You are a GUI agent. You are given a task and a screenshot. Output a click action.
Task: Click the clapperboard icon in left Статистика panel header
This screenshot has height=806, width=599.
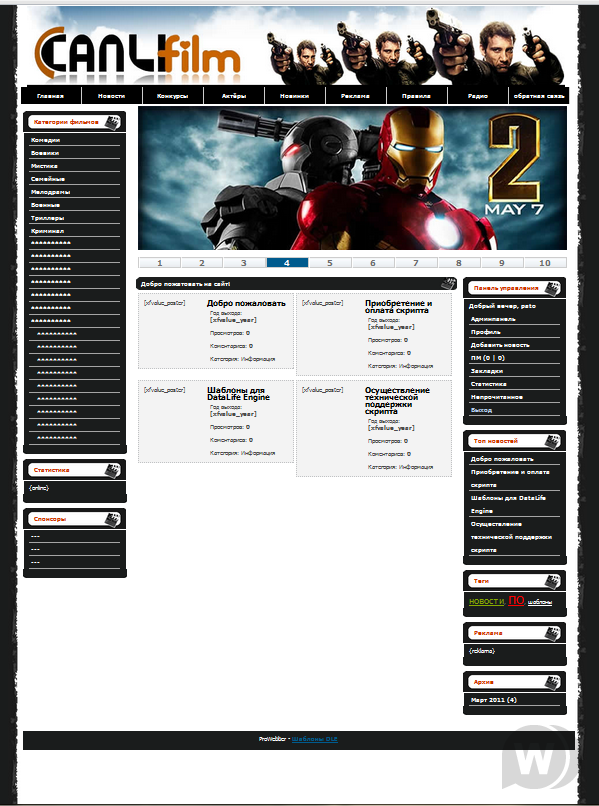click(x=113, y=470)
